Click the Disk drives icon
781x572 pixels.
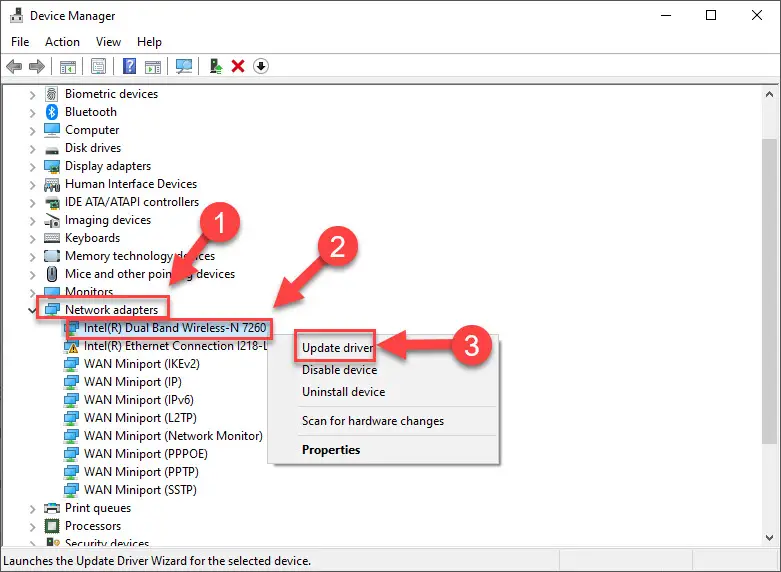(x=52, y=149)
